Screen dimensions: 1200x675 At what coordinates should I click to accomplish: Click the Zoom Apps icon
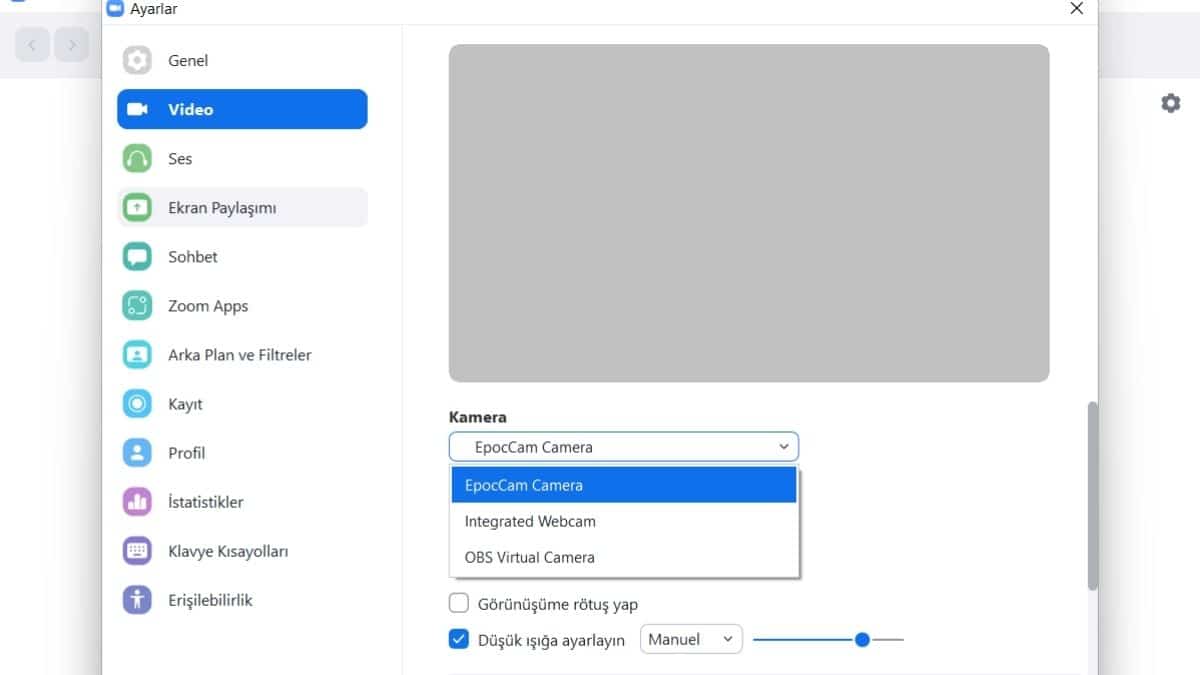tap(137, 305)
